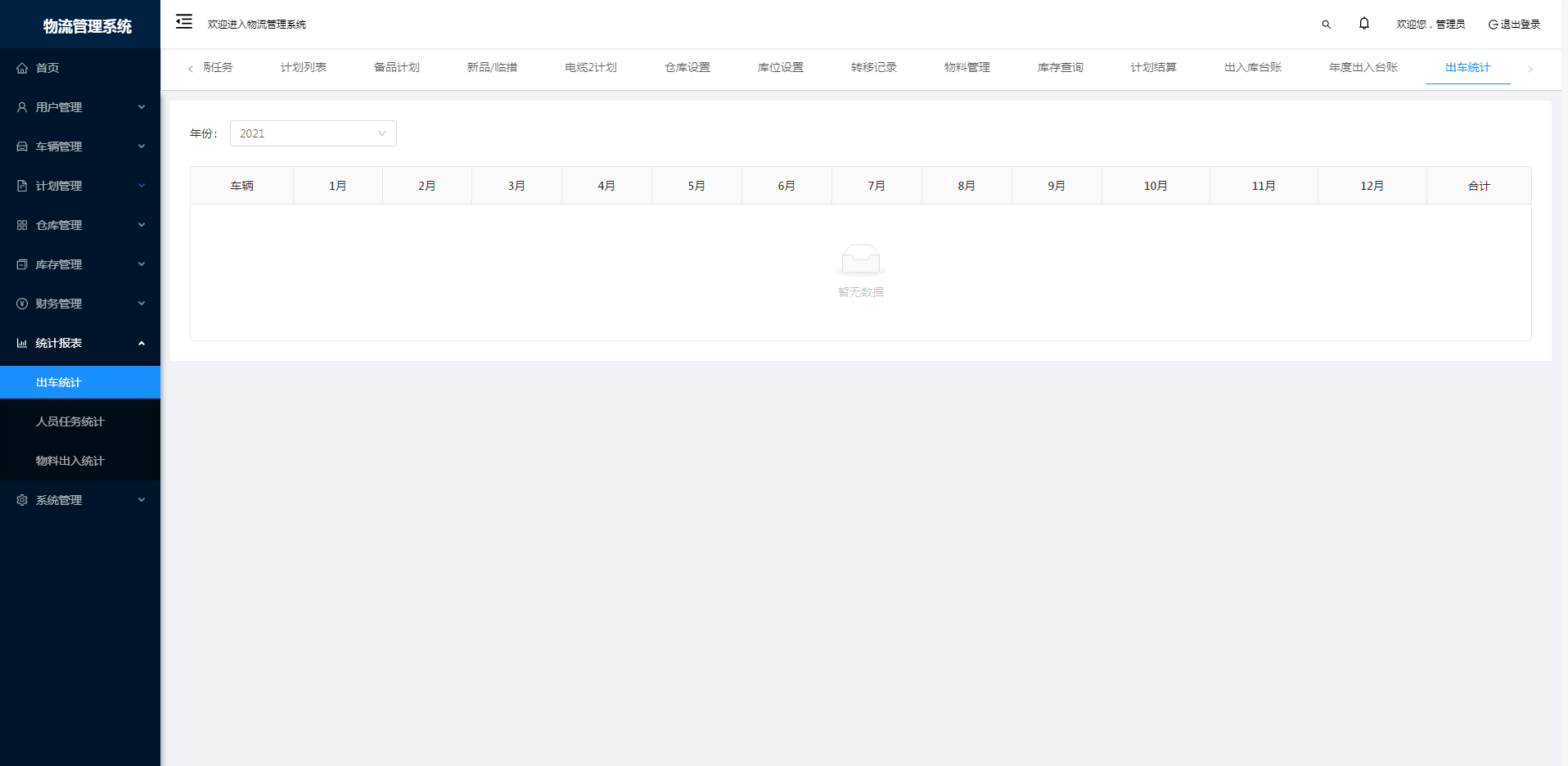The width and height of the screenshot is (1568, 766).
Task: Open the 年度出入台账 tab
Action: 1363,67
